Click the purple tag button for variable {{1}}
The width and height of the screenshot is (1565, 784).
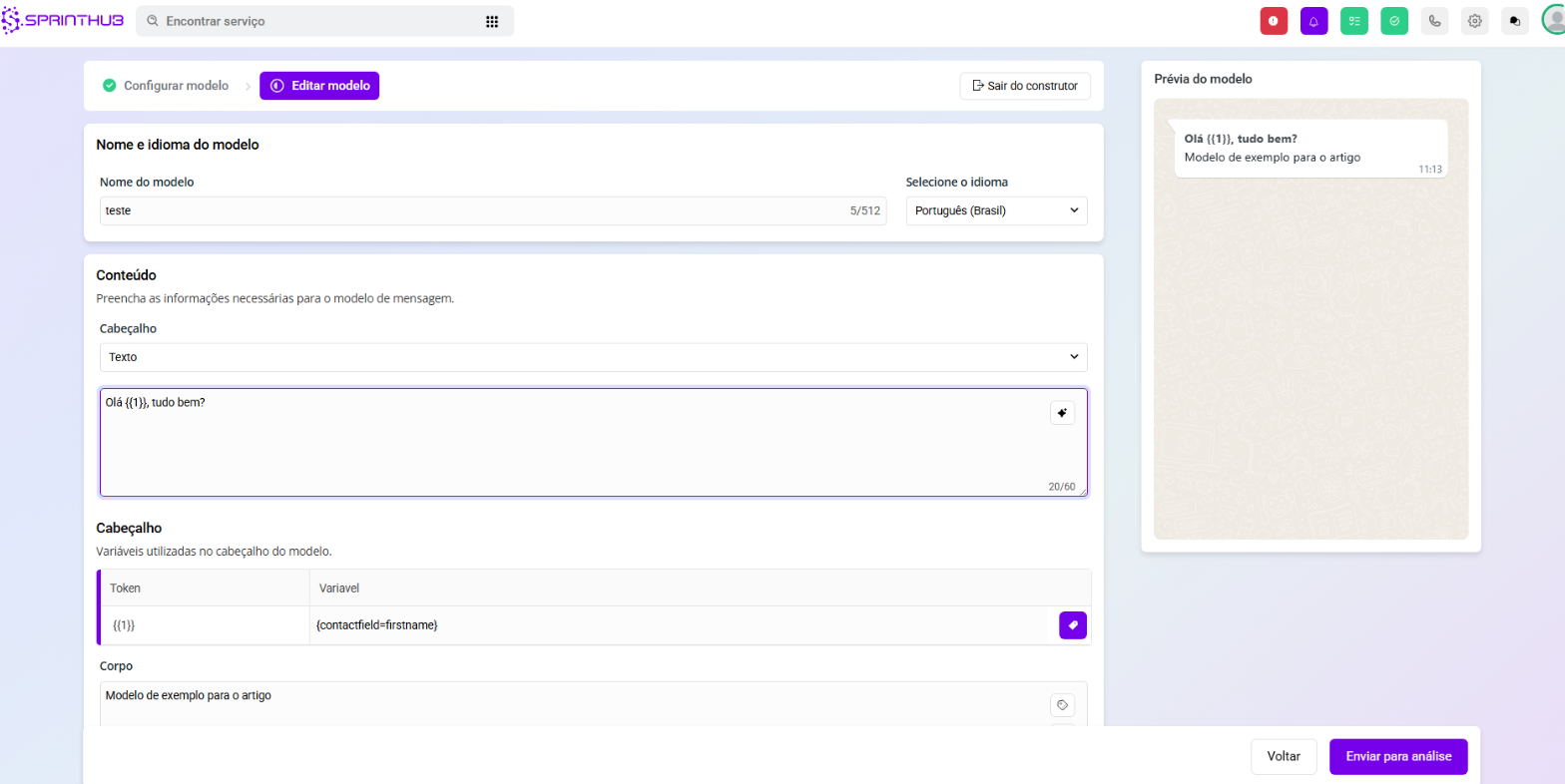[1072, 625]
